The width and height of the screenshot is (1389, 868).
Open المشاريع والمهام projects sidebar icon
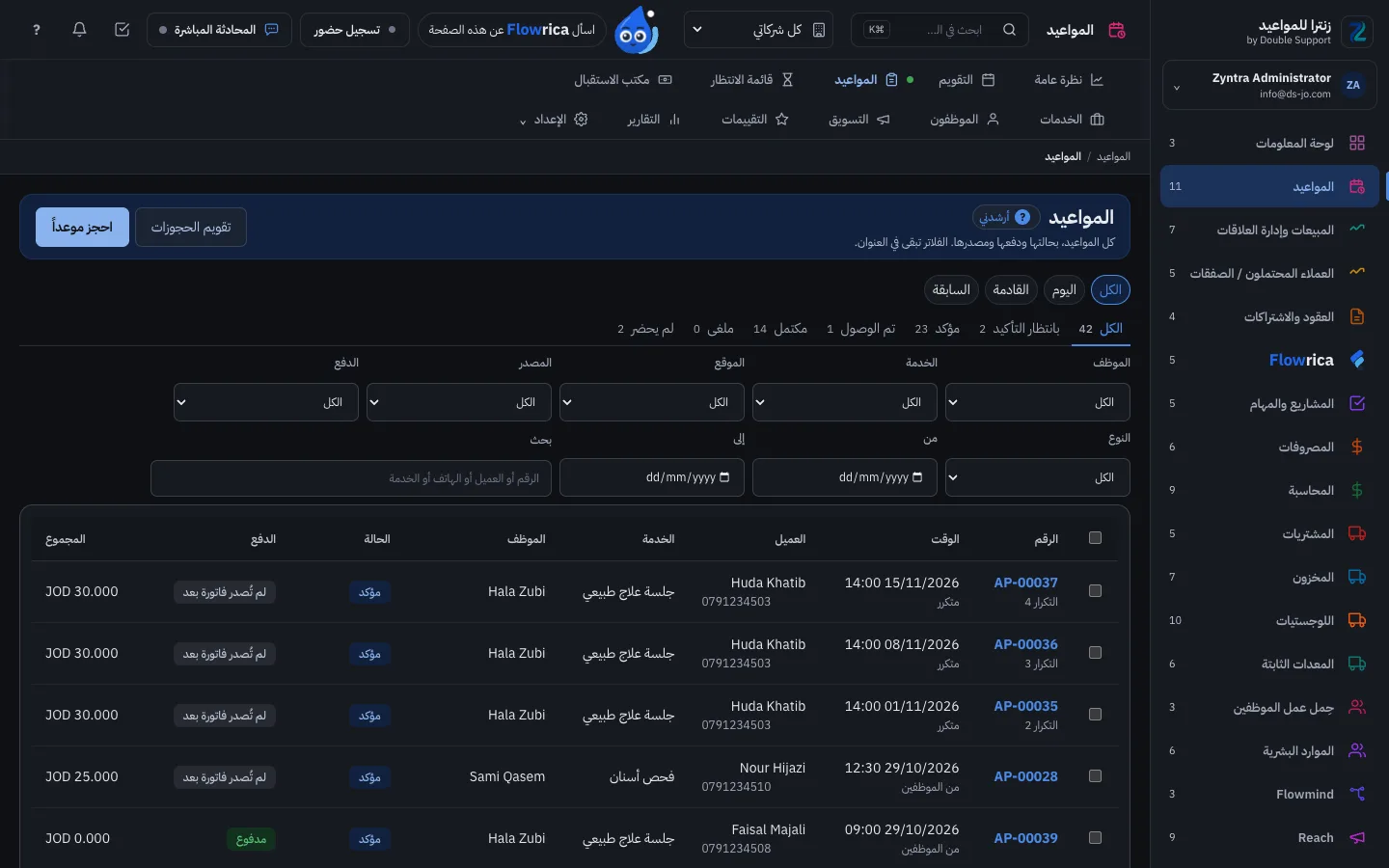[1357, 403]
